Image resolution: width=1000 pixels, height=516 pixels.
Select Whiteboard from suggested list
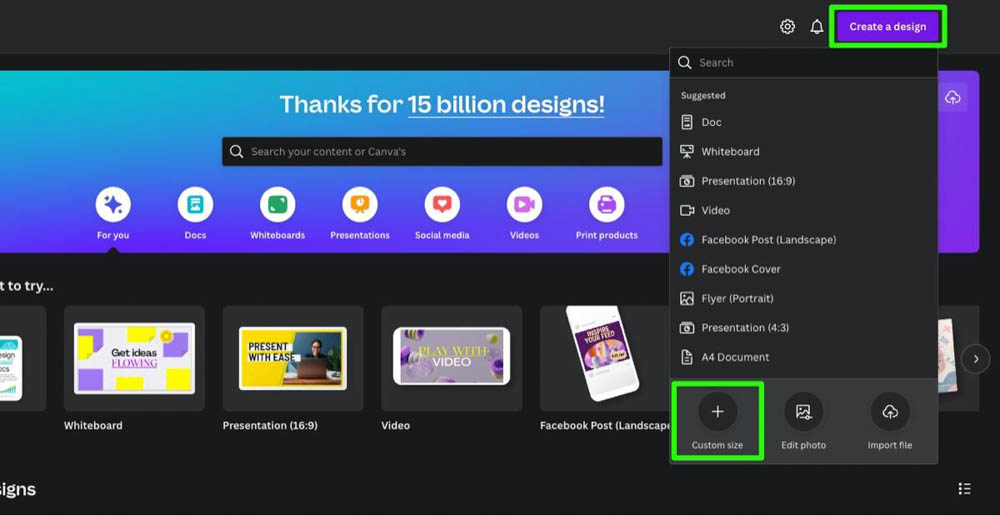point(804,151)
